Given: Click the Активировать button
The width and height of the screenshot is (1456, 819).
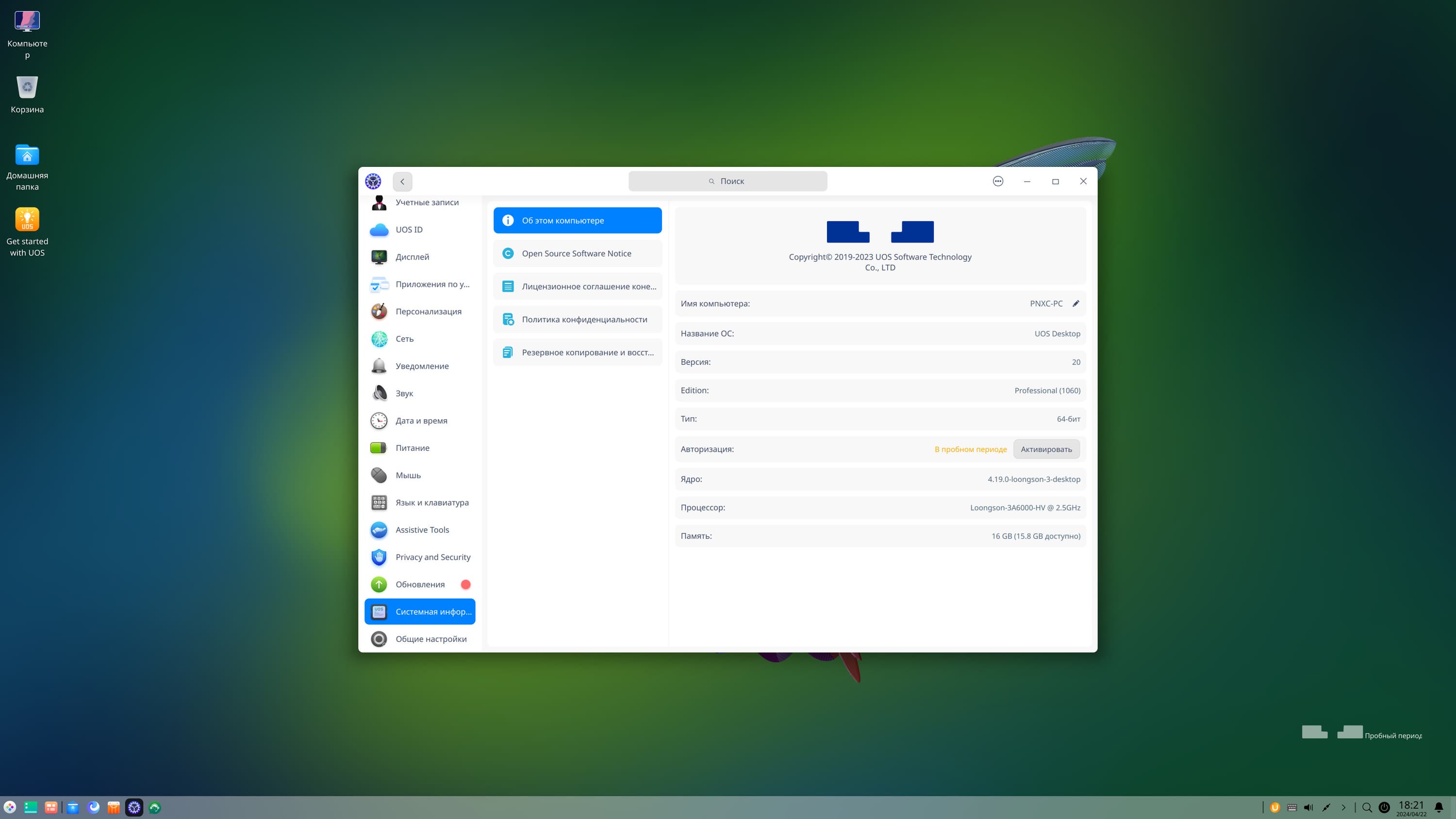Looking at the screenshot, I should pos(1046,449).
